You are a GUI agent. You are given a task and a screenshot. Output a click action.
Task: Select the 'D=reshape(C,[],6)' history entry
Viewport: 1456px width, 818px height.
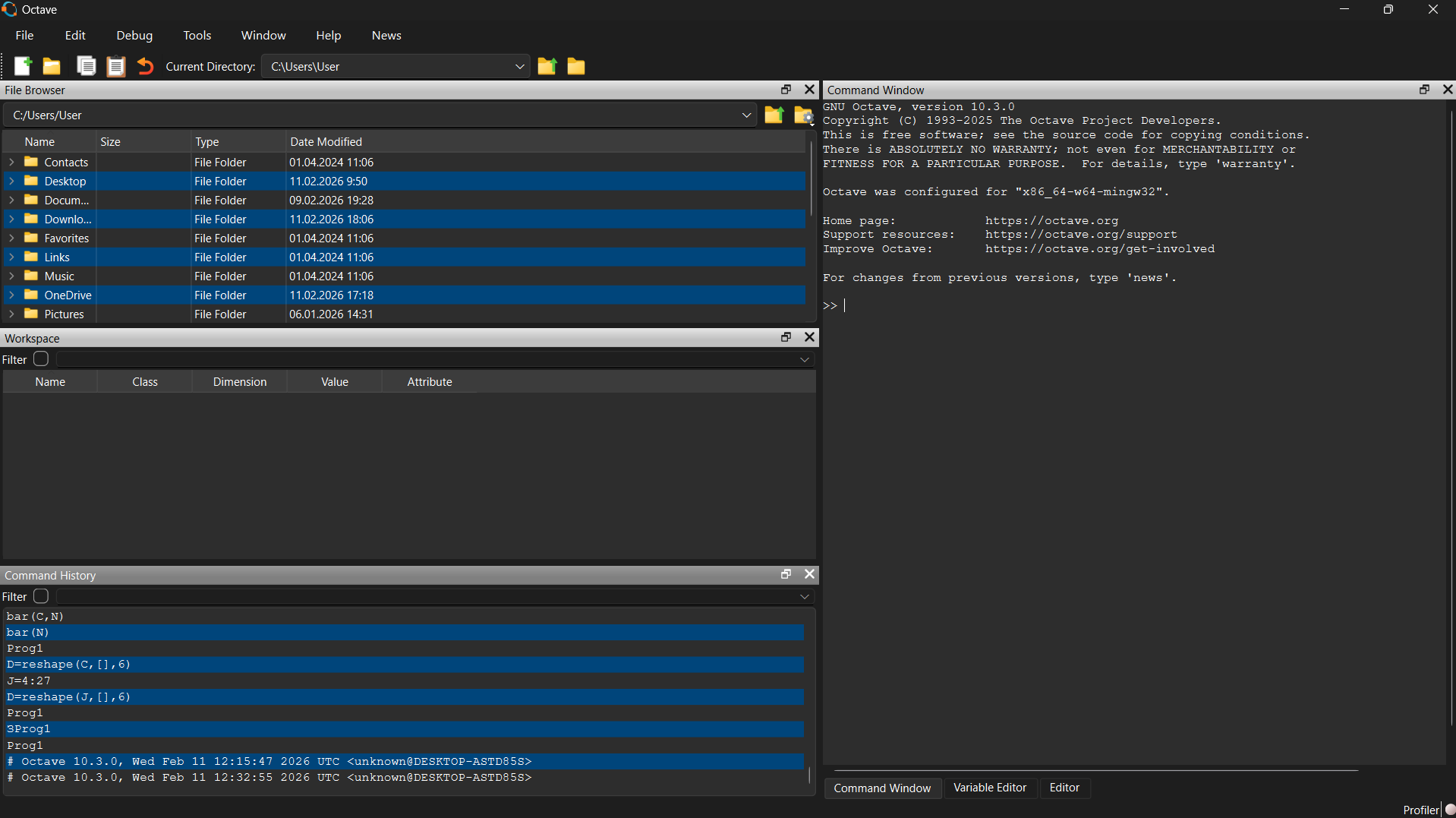pyautogui.click(x=69, y=665)
